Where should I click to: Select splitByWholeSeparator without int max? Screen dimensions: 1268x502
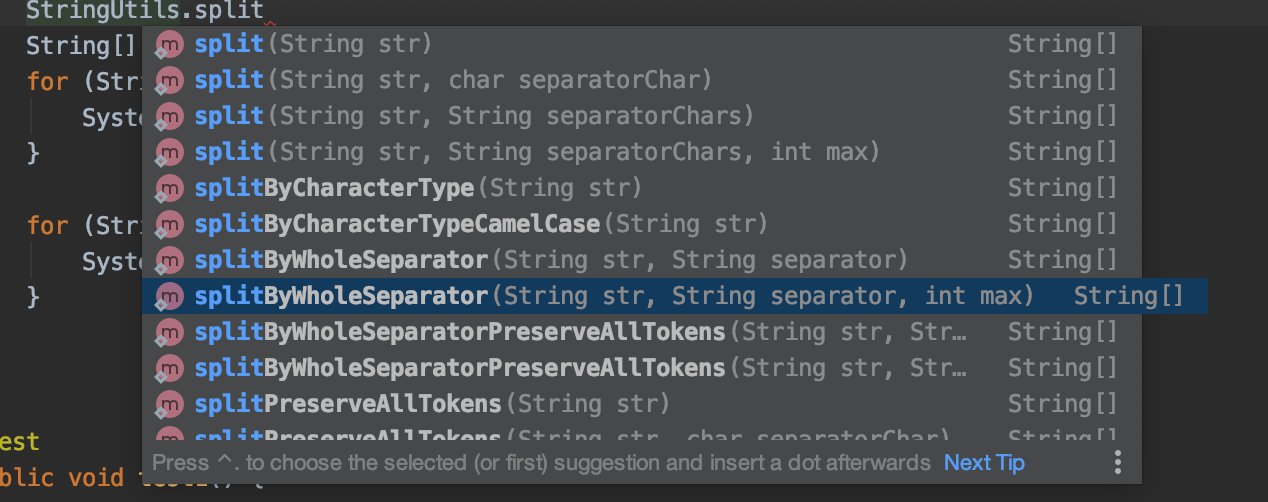click(x=551, y=260)
